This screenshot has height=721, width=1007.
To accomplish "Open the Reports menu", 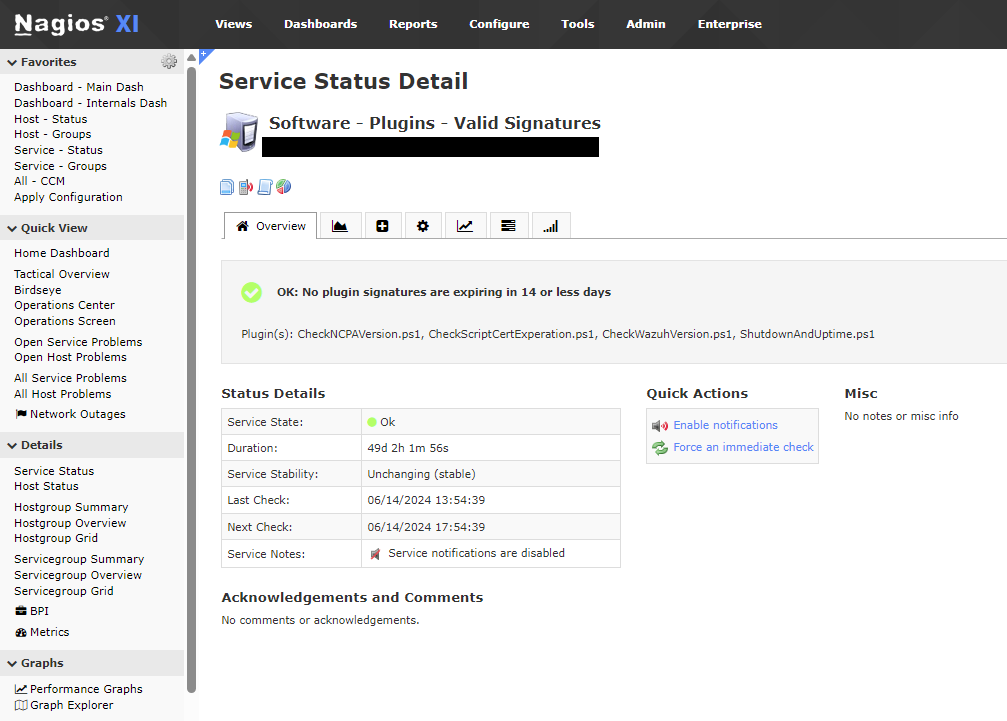I will click(x=413, y=24).
